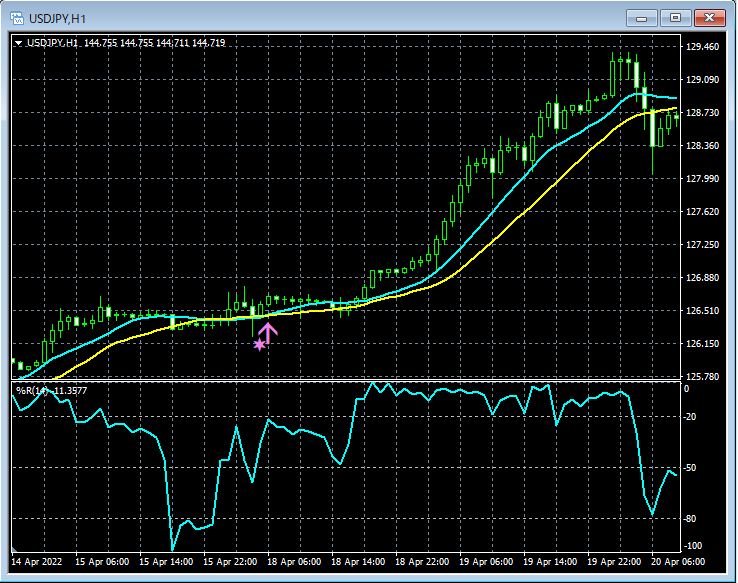
Task: Click the -100 level on %R scale
Action: pyautogui.click(x=692, y=546)
